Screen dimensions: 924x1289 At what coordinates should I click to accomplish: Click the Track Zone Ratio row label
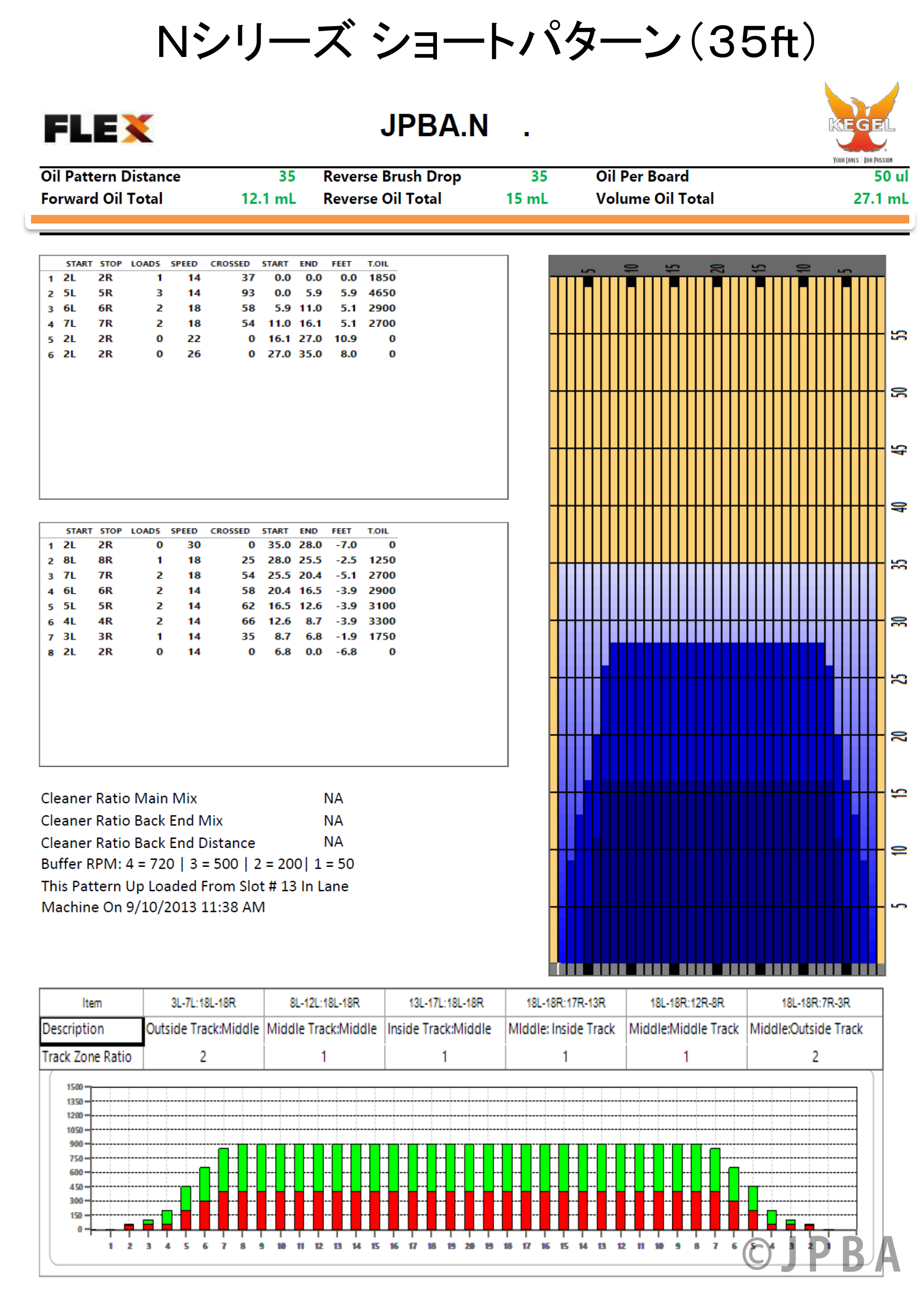point(86,1057)
